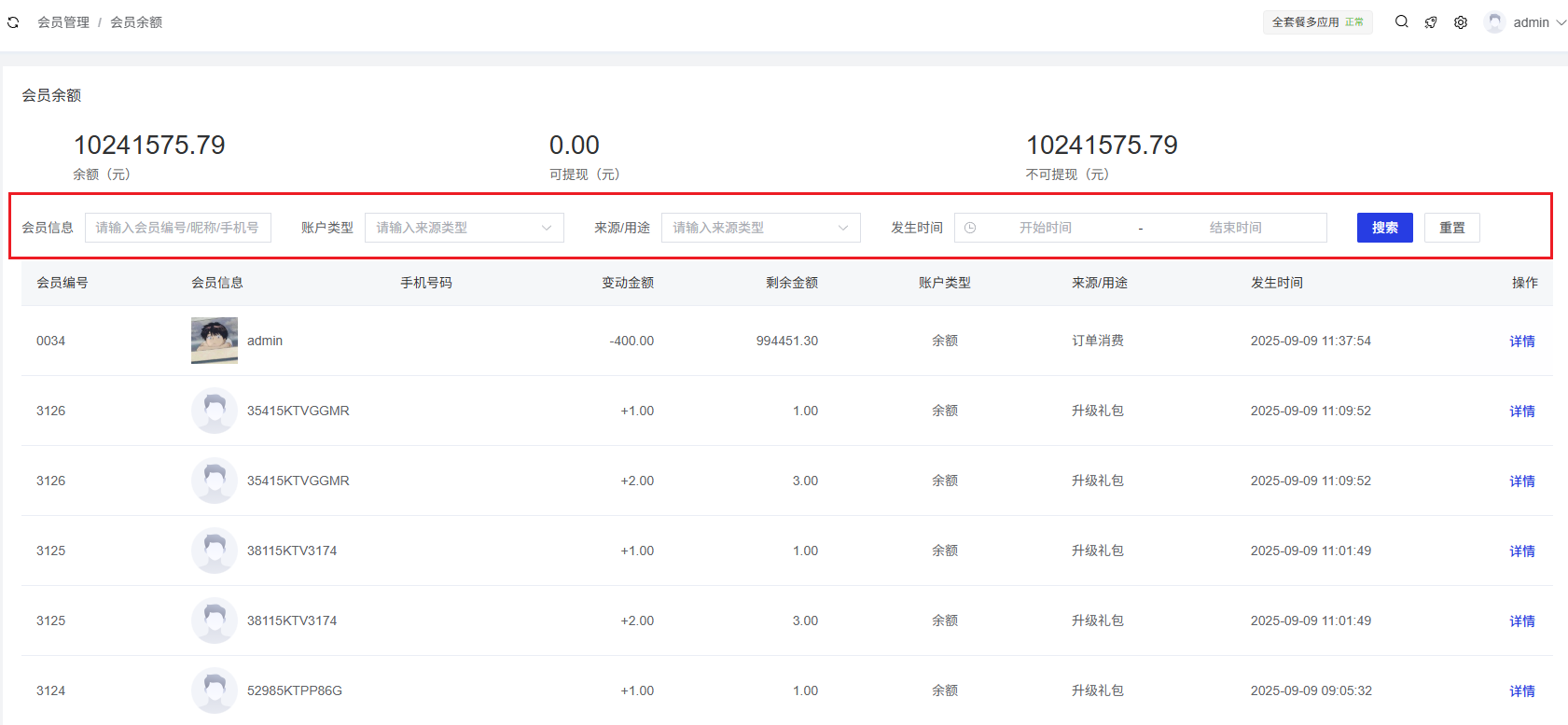Expand the 账户类型 dropdown
Image resolution: width=1568 pixels, height=725 pixels.
point(464,228)
